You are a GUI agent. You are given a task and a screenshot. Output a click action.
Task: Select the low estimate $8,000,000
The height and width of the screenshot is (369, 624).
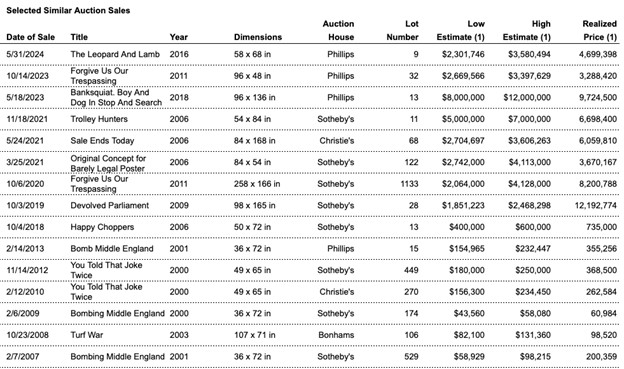click(x=463, y=98)
